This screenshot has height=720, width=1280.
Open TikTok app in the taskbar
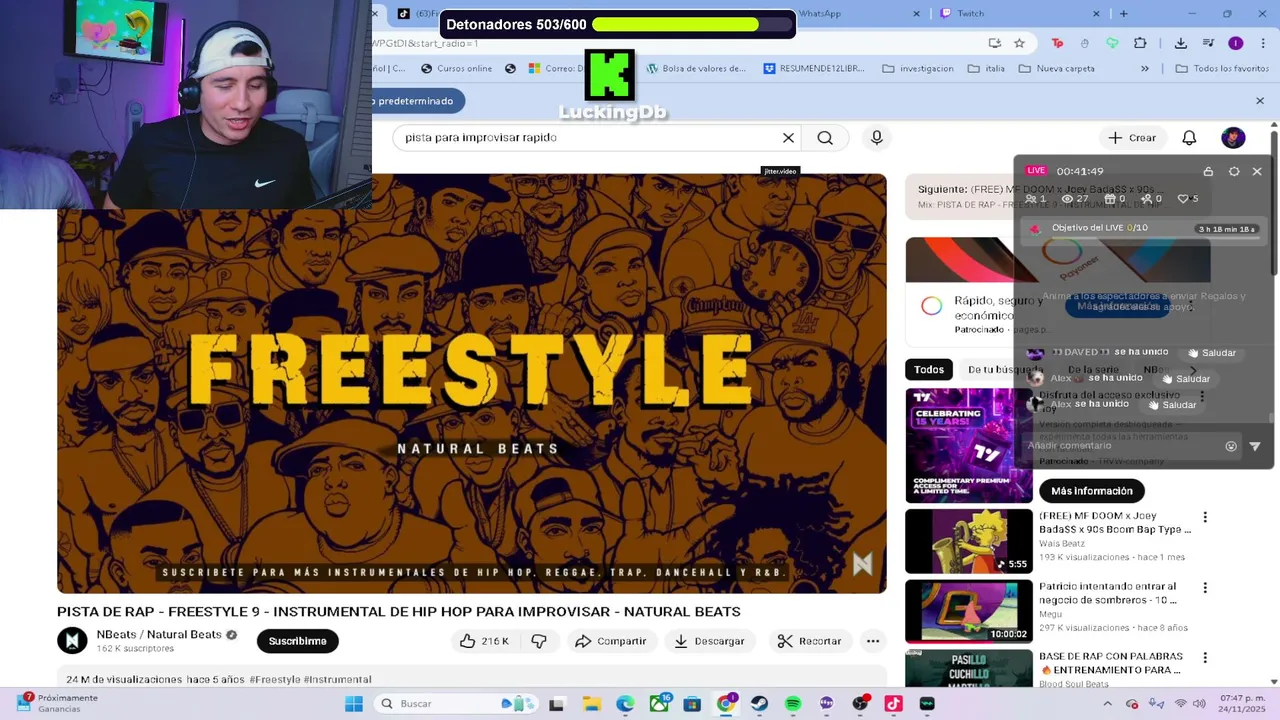893,704
